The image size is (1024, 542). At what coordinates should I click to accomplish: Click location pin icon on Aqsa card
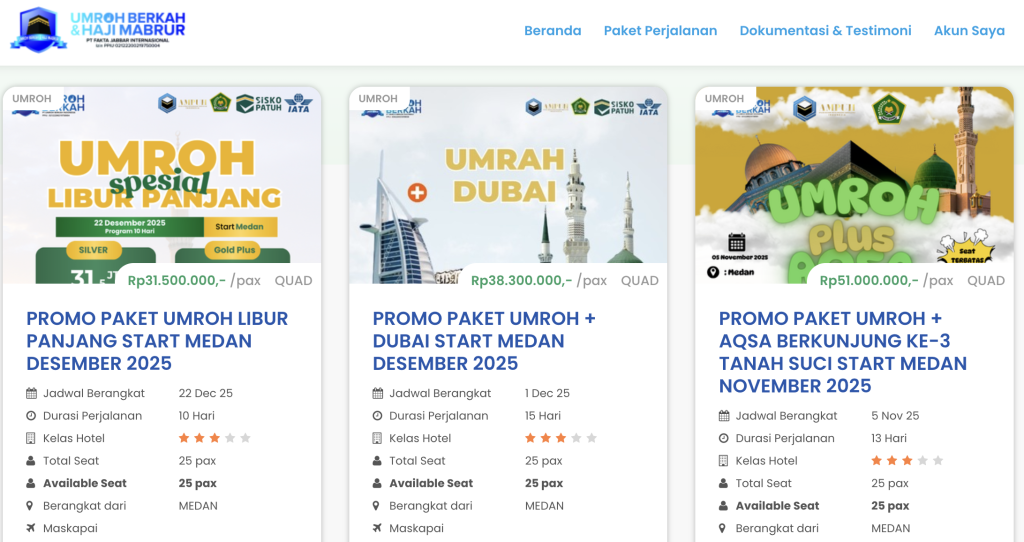pyautogui.click(x=722, y=528)
